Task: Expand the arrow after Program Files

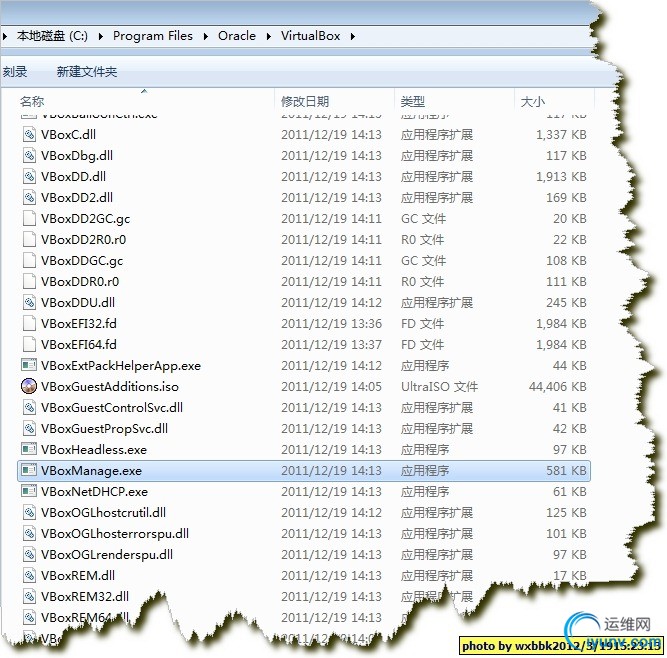Action: 206,37
